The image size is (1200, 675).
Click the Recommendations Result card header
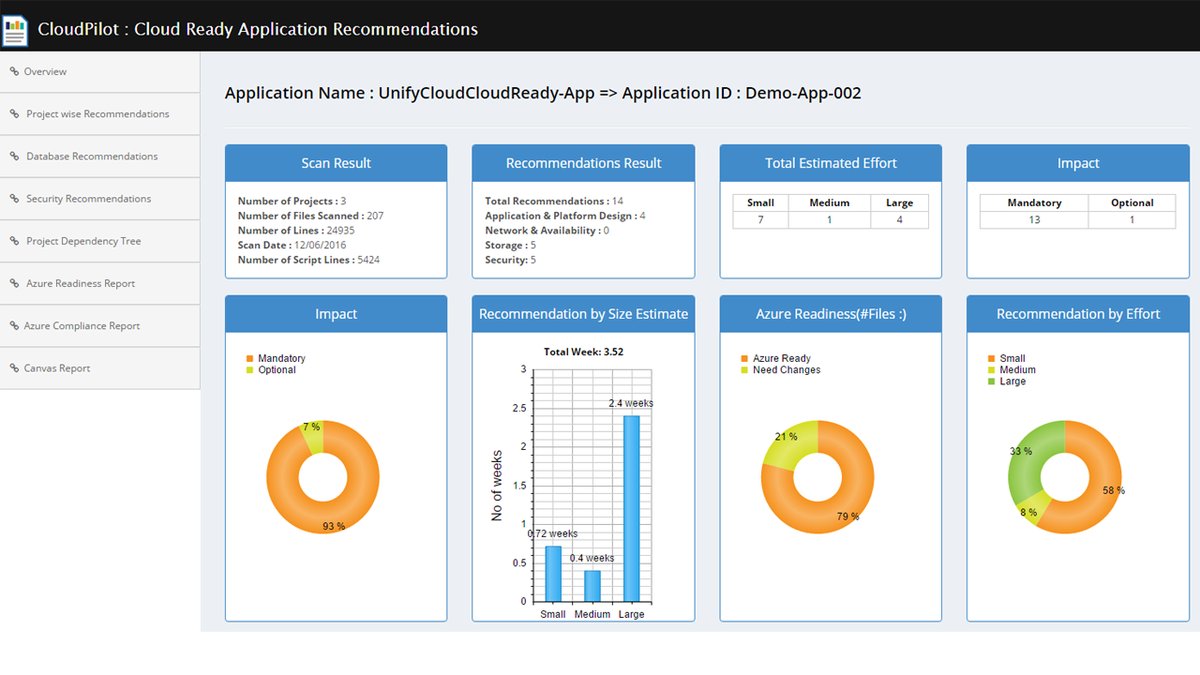pos(583,163)
